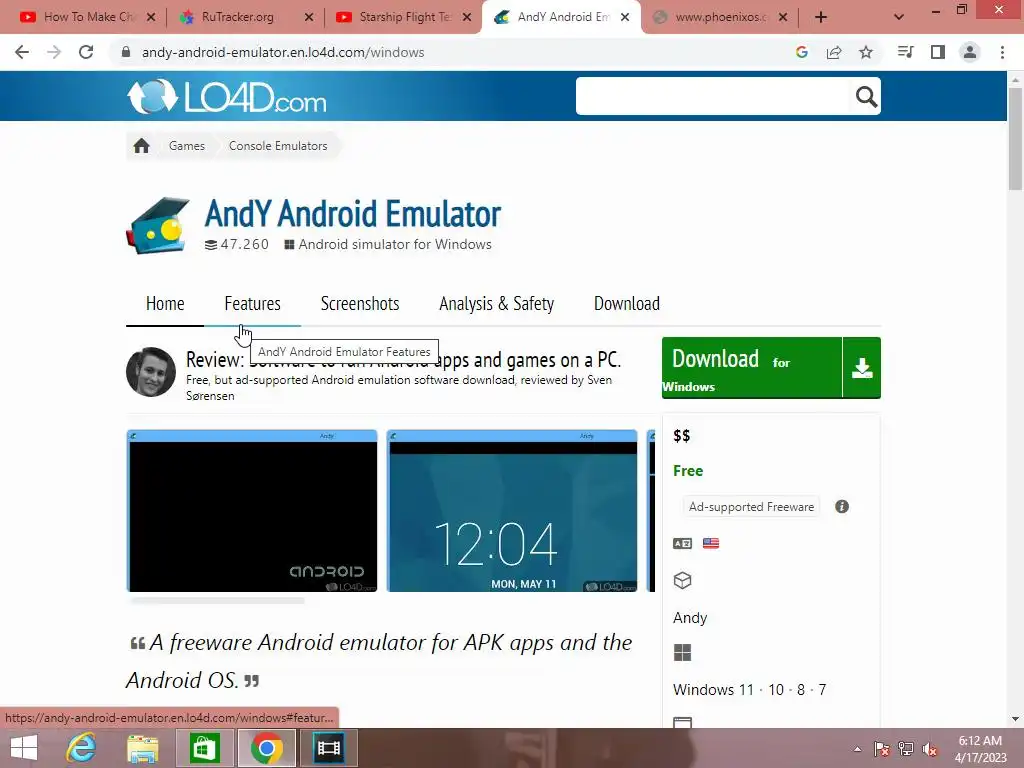Click the license info icon

tap(842, 507)
